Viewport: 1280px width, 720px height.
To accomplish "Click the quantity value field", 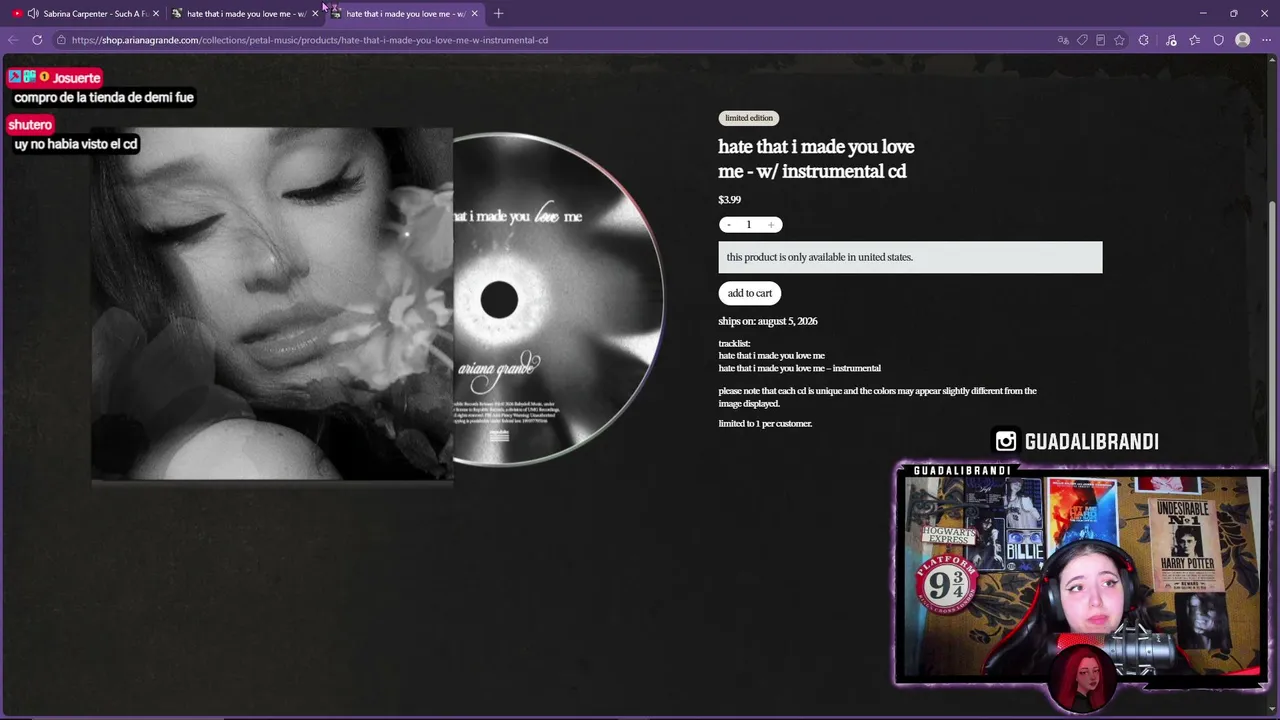I will pyautogui.click(x=749, y=225).
